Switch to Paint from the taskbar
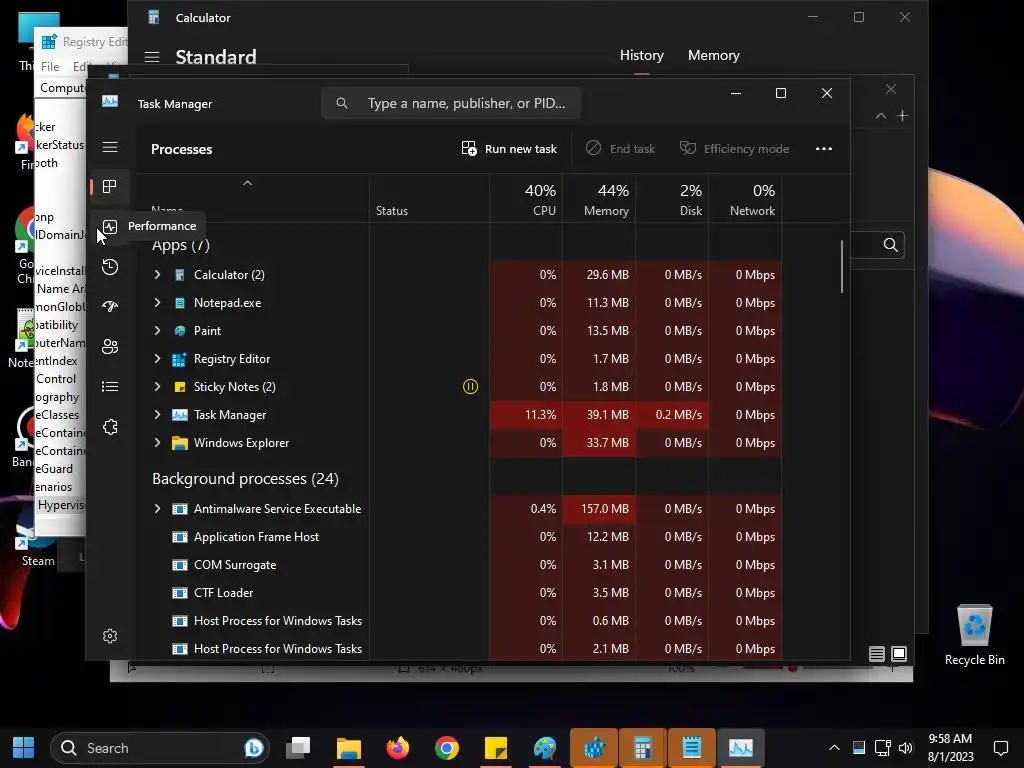This screenshot has width=1024, height=768. coord(545,748)
